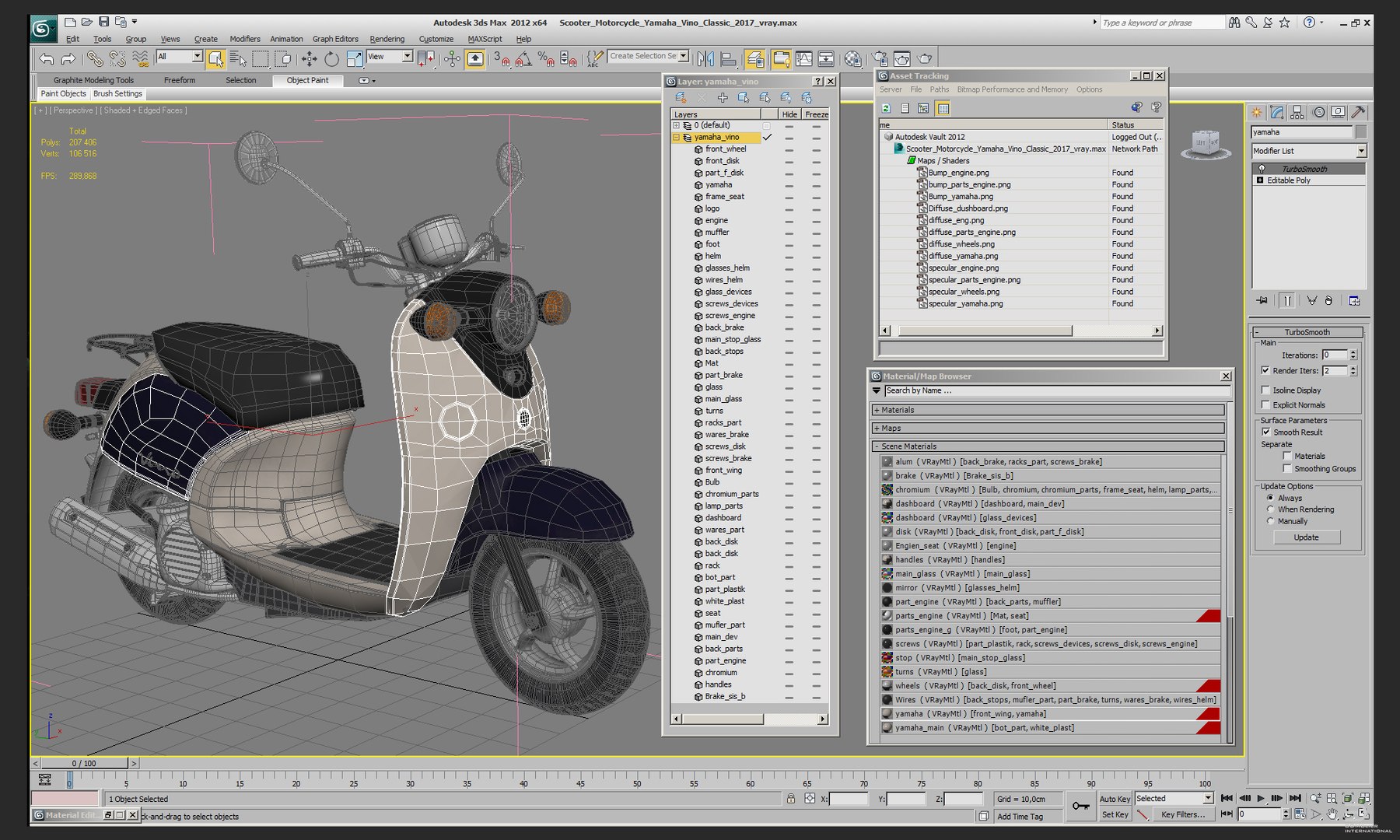Expand the Materials group in Material/Map Browser
The image size is (1400, 840).
[1048, 410]
